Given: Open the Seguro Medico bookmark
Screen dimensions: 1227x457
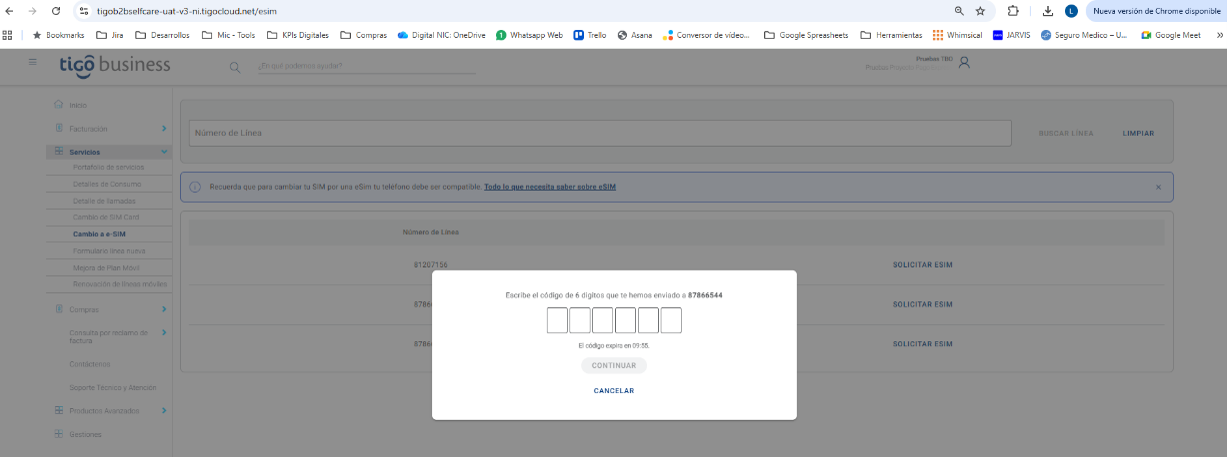Looking at the screenshot, I should pyautogui.click(x=1084, y=34).
